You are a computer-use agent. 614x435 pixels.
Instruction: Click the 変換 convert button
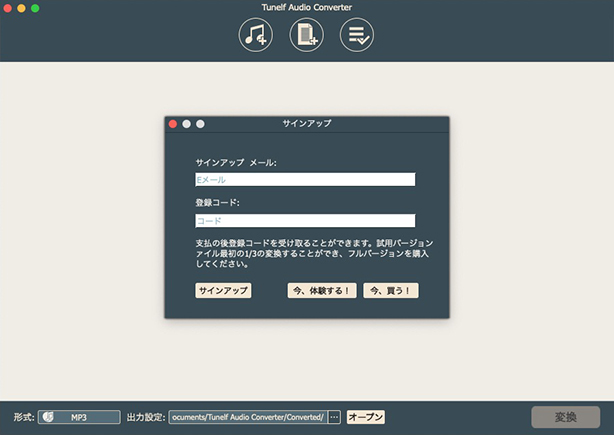click(x=565, y=417)
